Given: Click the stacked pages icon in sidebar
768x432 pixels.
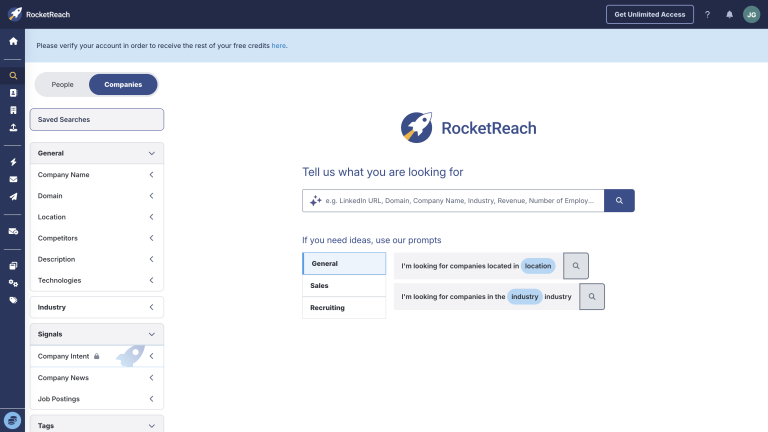Looking at the screenshot, I should click(x=13, y=265).
